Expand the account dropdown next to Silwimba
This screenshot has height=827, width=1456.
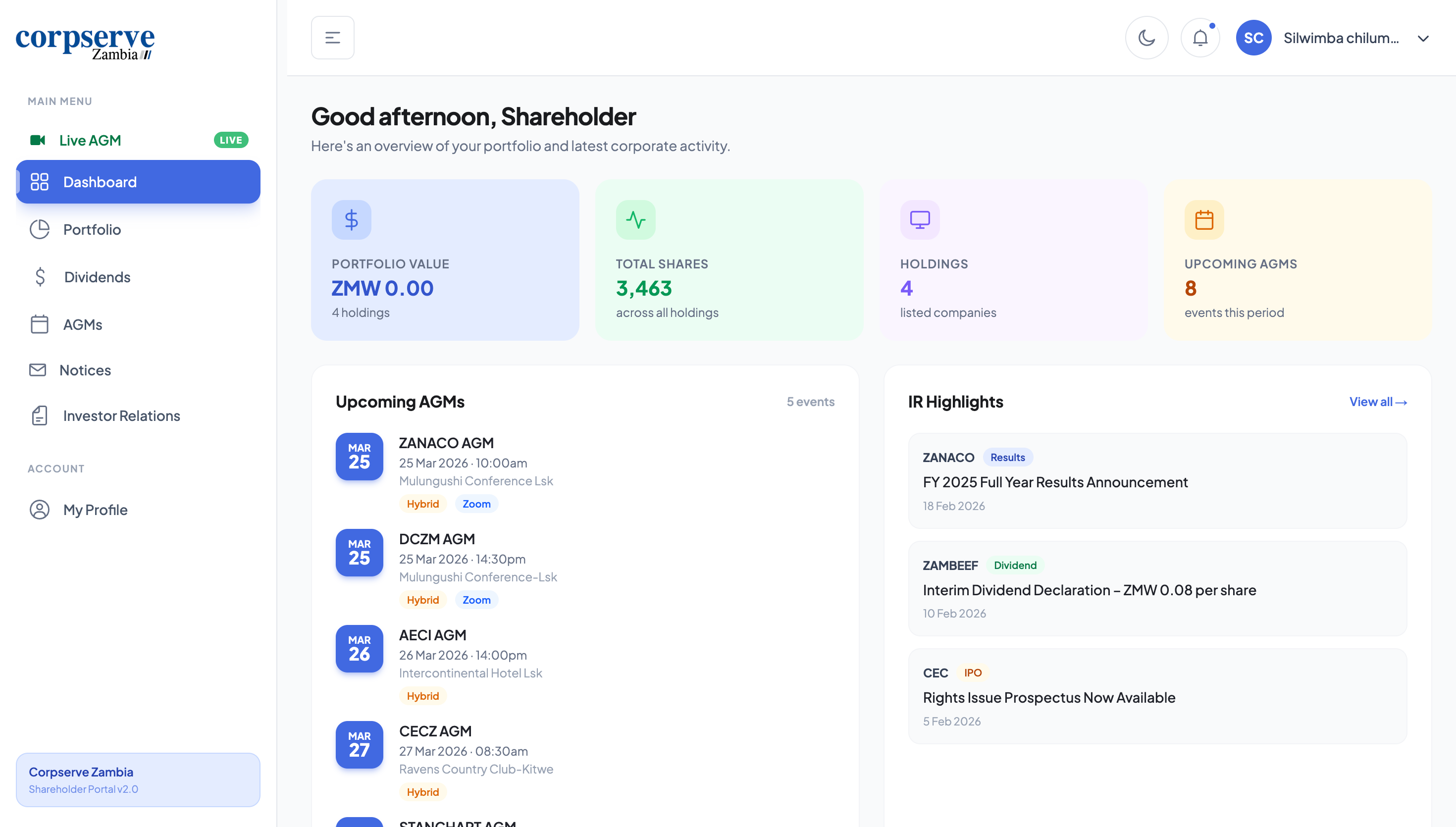pyautogui.click(x=1424, y=39)
